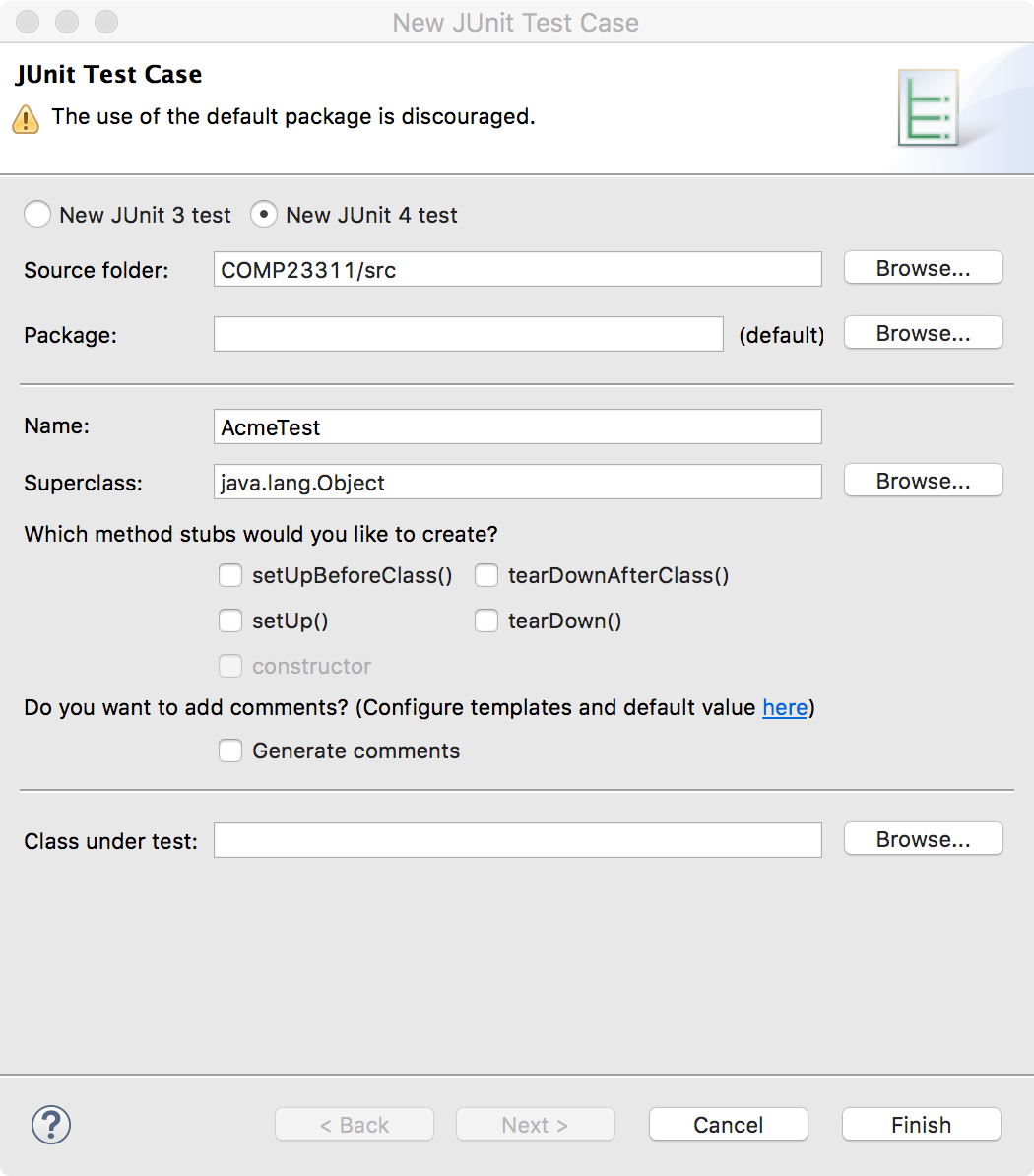Image resolution: width=1034 pixels, height=1176 pixels.
Task: Click into the Name field containing AcmeTest
Action: click(x=517, y=427)
